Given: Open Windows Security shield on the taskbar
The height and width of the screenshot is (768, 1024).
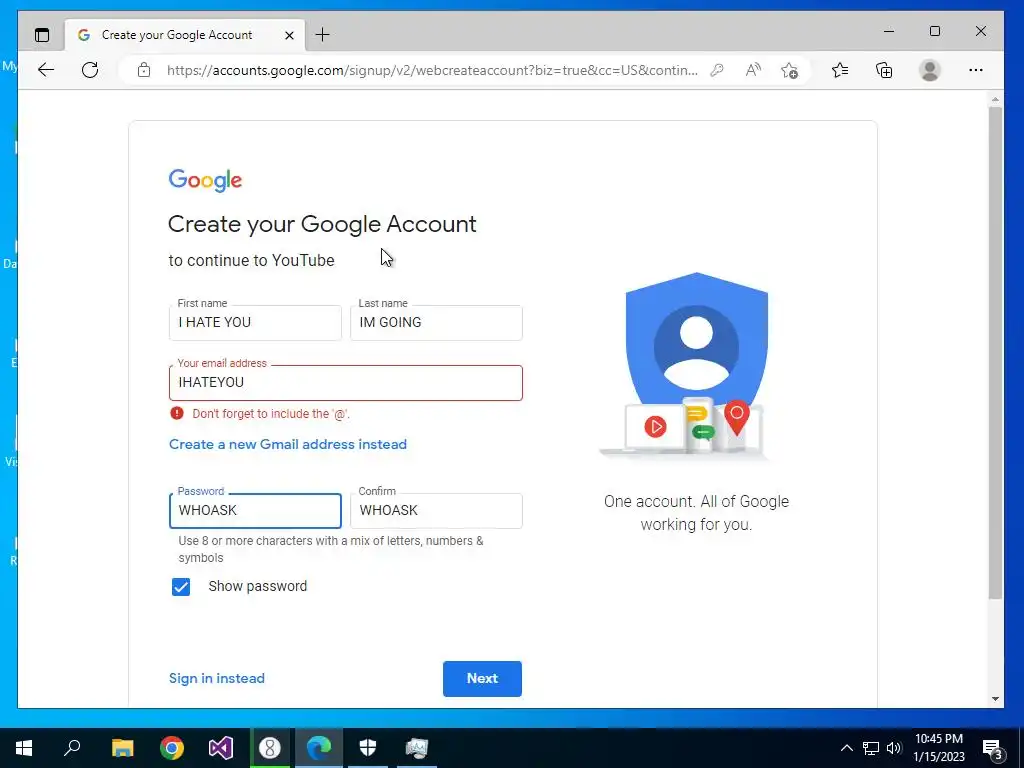Looking at the screenshot, I should tap(368, 748).
